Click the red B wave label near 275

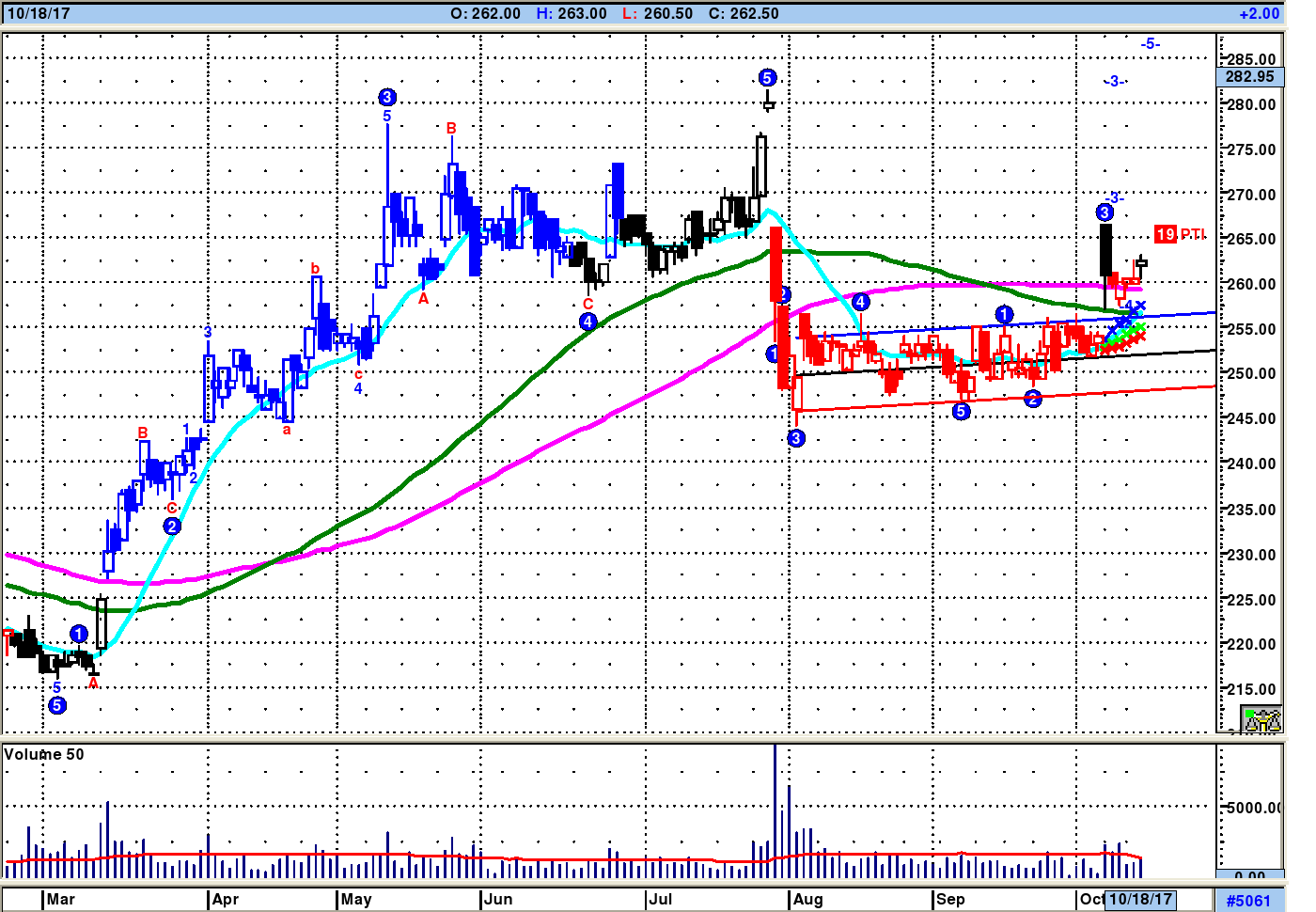(x=451, y=128)
